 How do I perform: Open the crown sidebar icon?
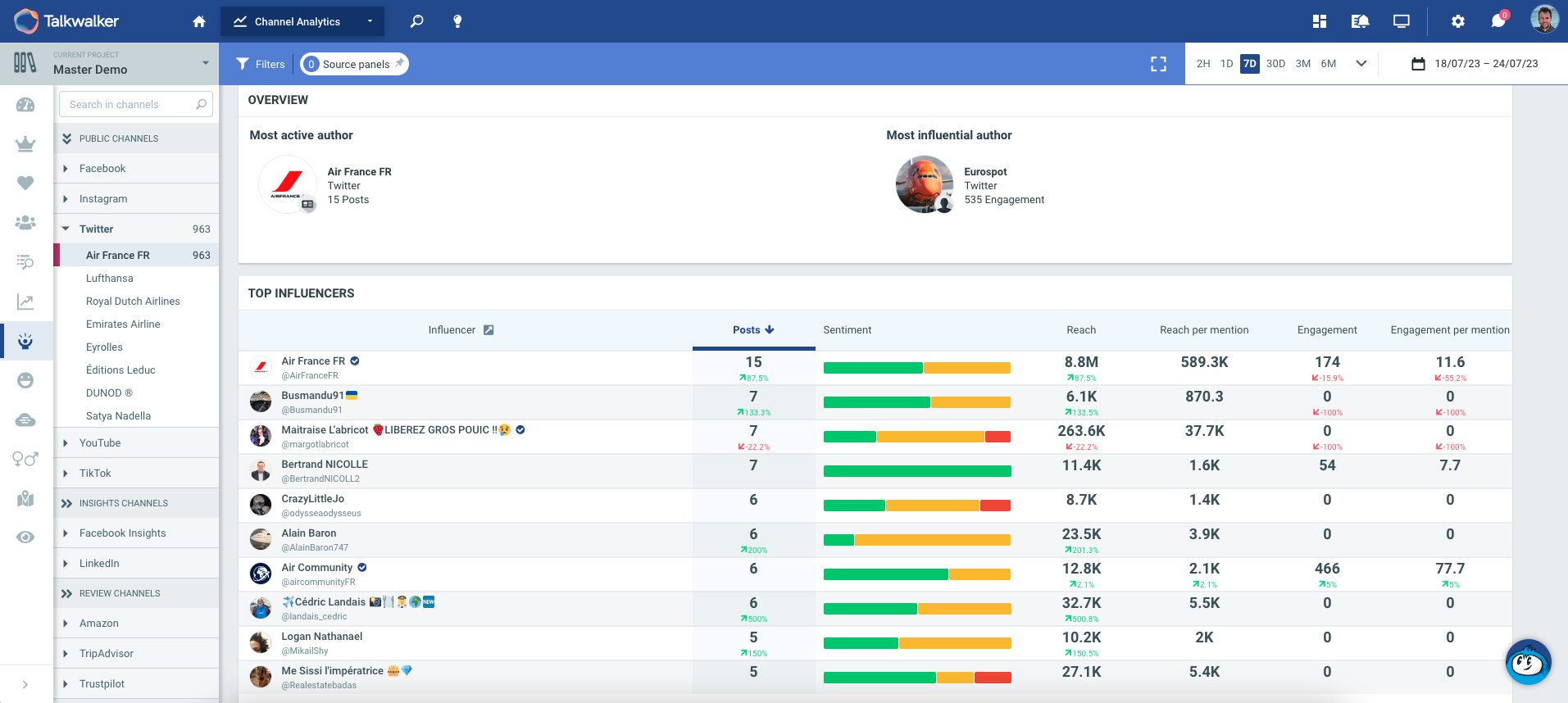tap(25, 144)
